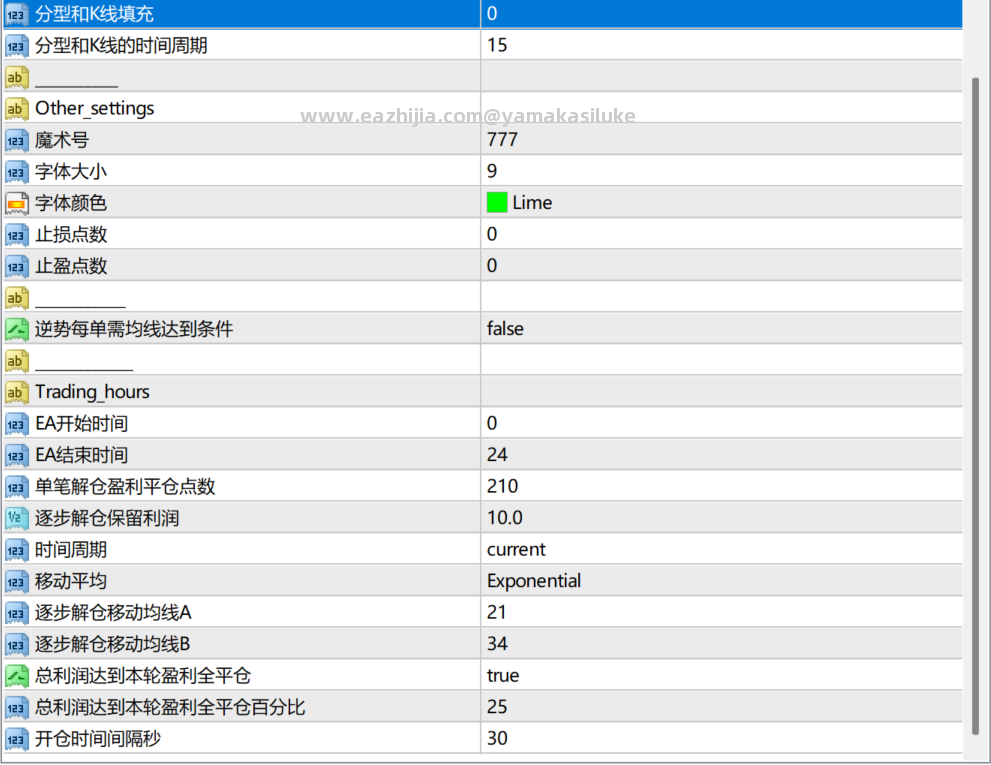The height and width of the screenshot is (765, 991).
Task: Select the 字体颜色 parameter name
Action: 71,203
